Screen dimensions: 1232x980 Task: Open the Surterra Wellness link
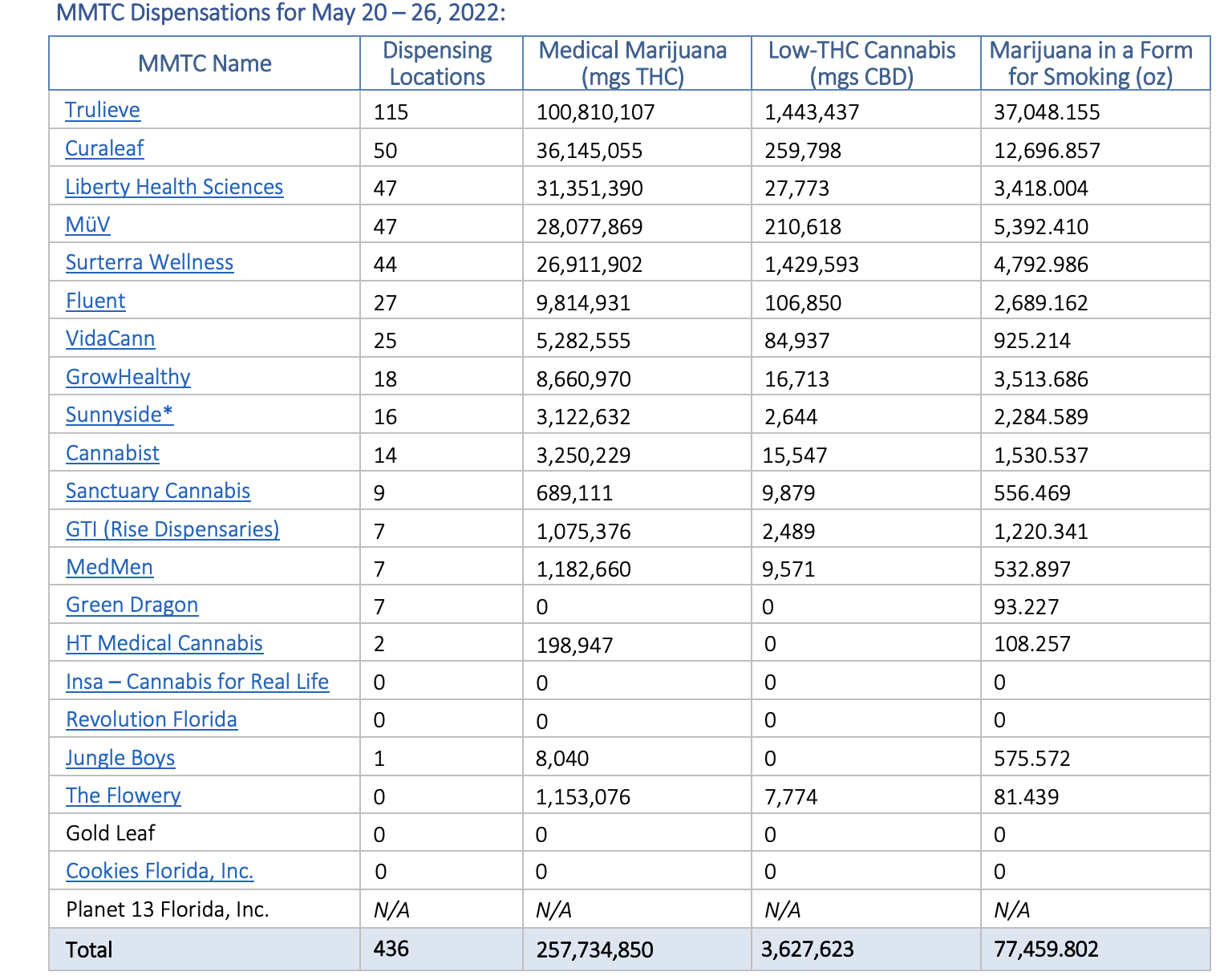pos(149,262)
